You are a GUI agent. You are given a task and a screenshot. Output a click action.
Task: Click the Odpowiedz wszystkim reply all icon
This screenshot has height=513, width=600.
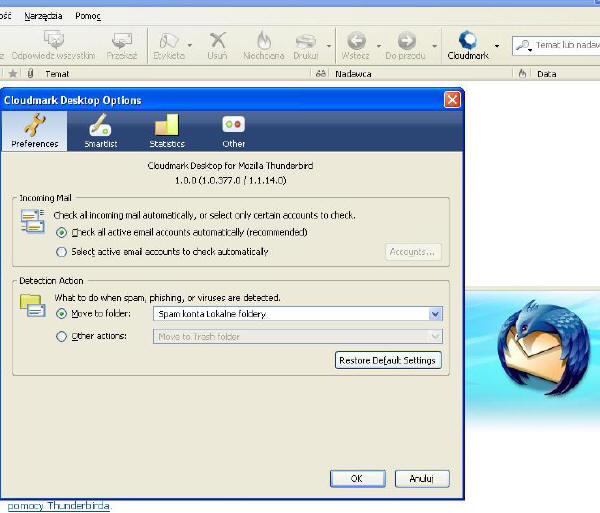click(54, 45)
